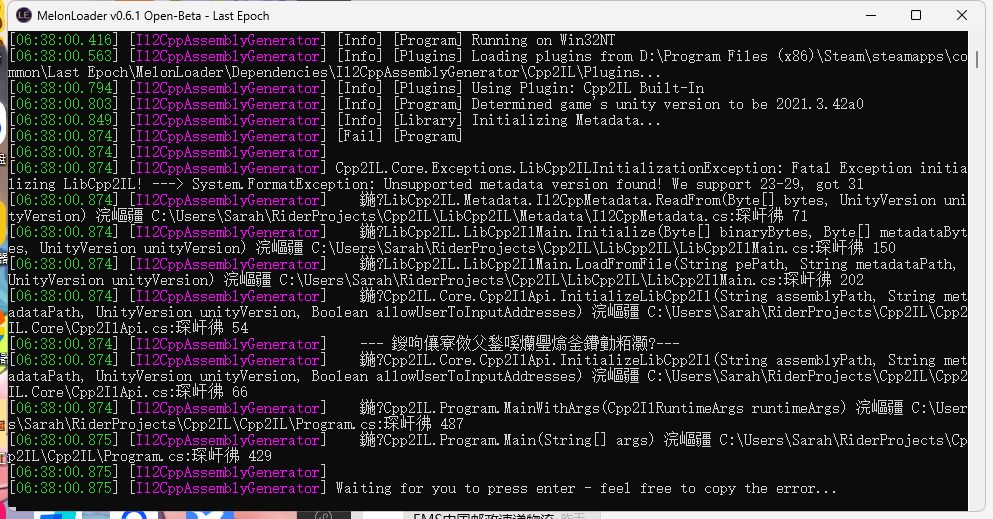
Task: Click 'LibCpp2ILInitializationException' exception name
Action: 650,168
